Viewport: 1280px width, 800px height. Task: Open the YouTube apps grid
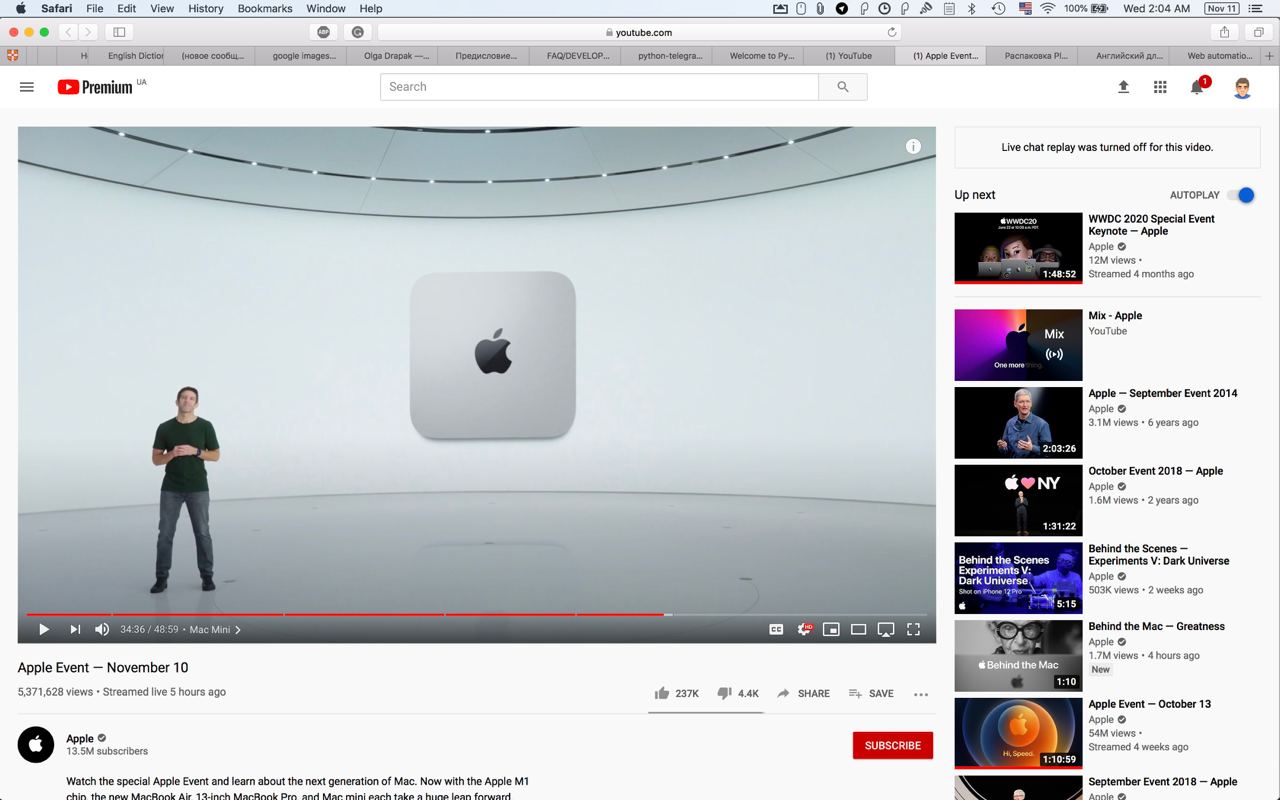[x=1160, y=87]
